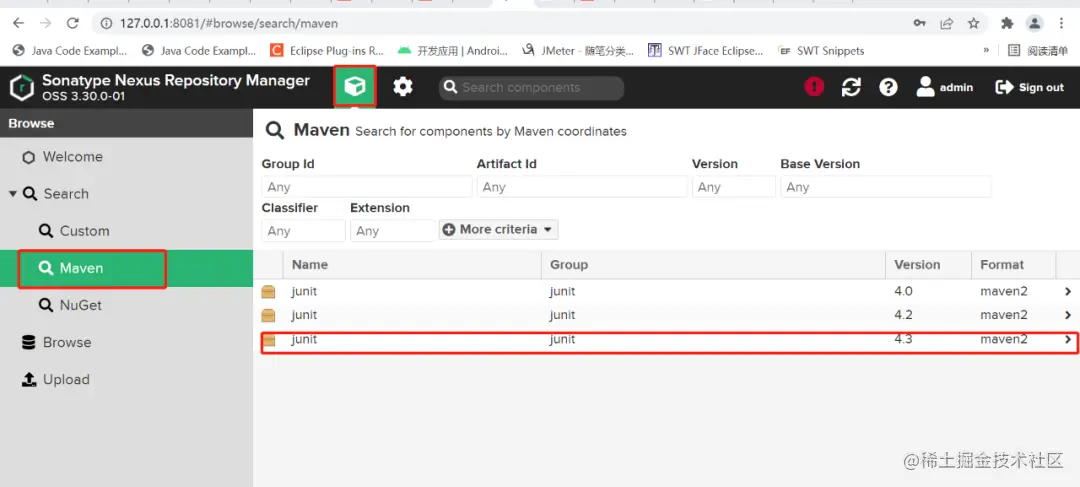The height and width of the screenshot is (487, 1080).
Task: Sort by the Format column header
Action: [x=1013, y=265]
